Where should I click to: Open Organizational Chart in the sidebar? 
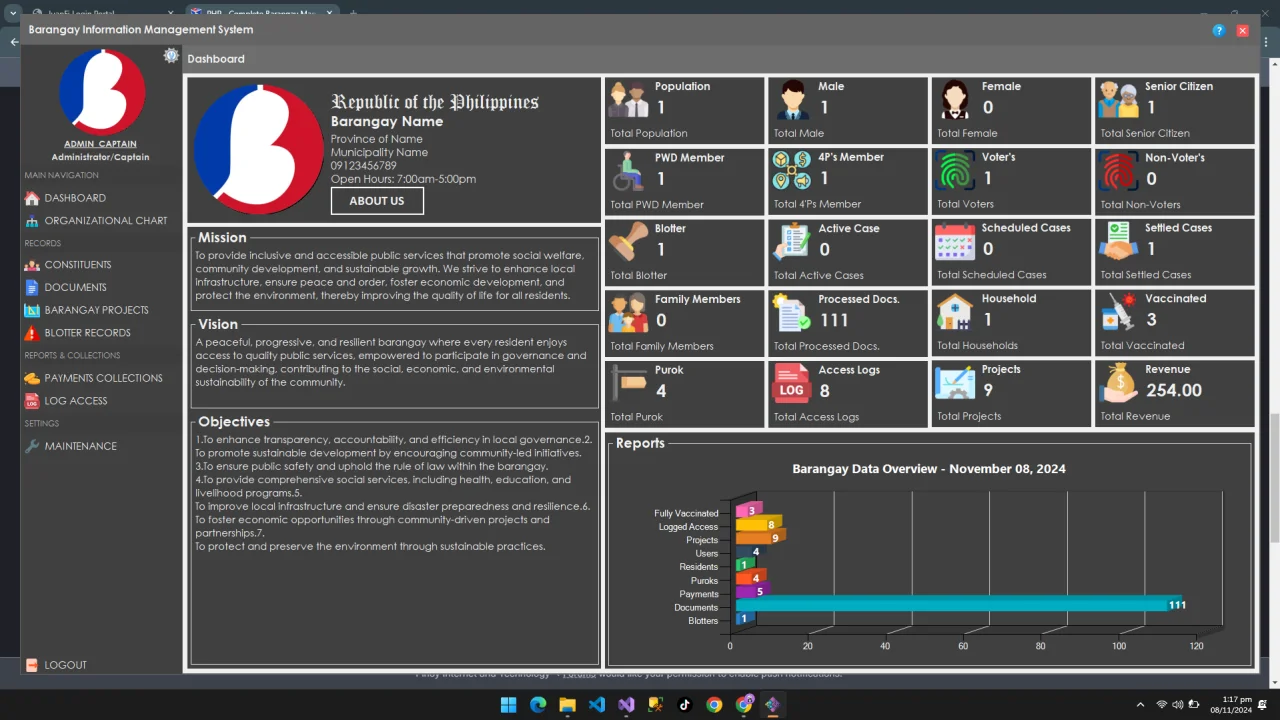point(96,220)
